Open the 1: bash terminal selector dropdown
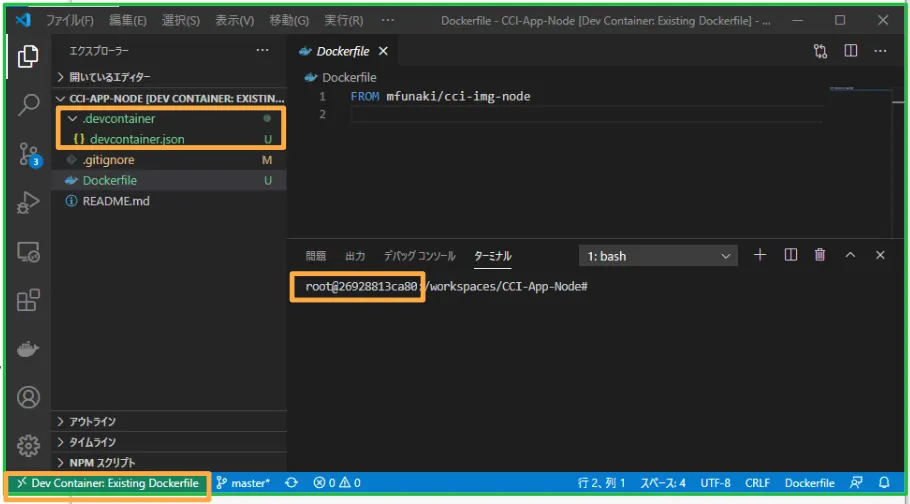 [x=658, y=256]
